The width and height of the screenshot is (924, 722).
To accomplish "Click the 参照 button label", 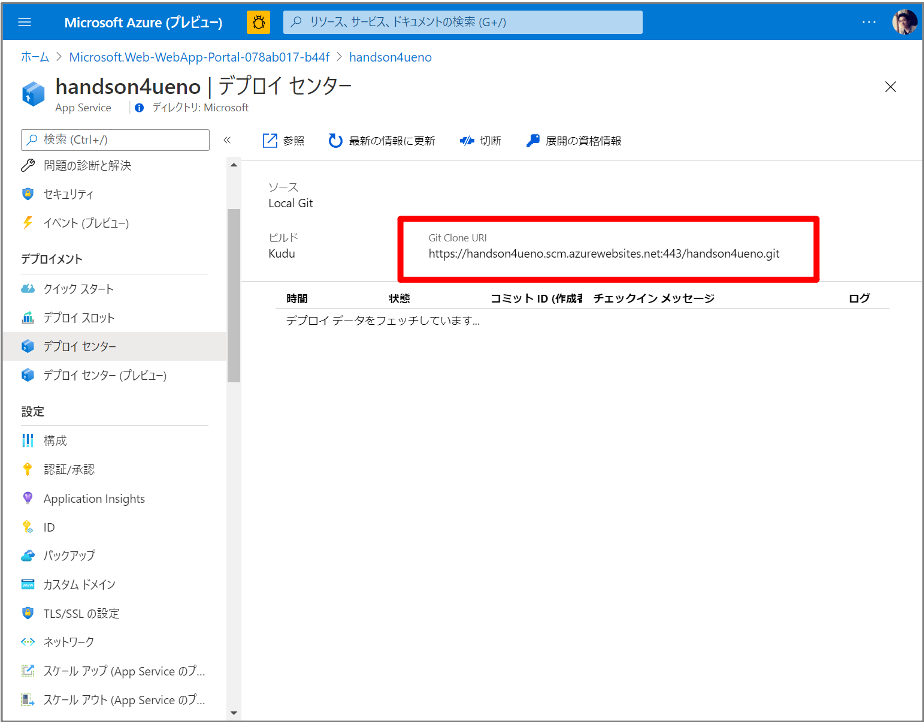I will click(x=293, y=141).
